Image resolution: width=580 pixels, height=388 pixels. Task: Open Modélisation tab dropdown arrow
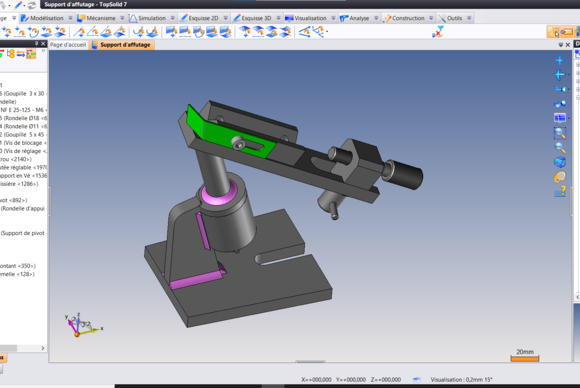[70, 18]
